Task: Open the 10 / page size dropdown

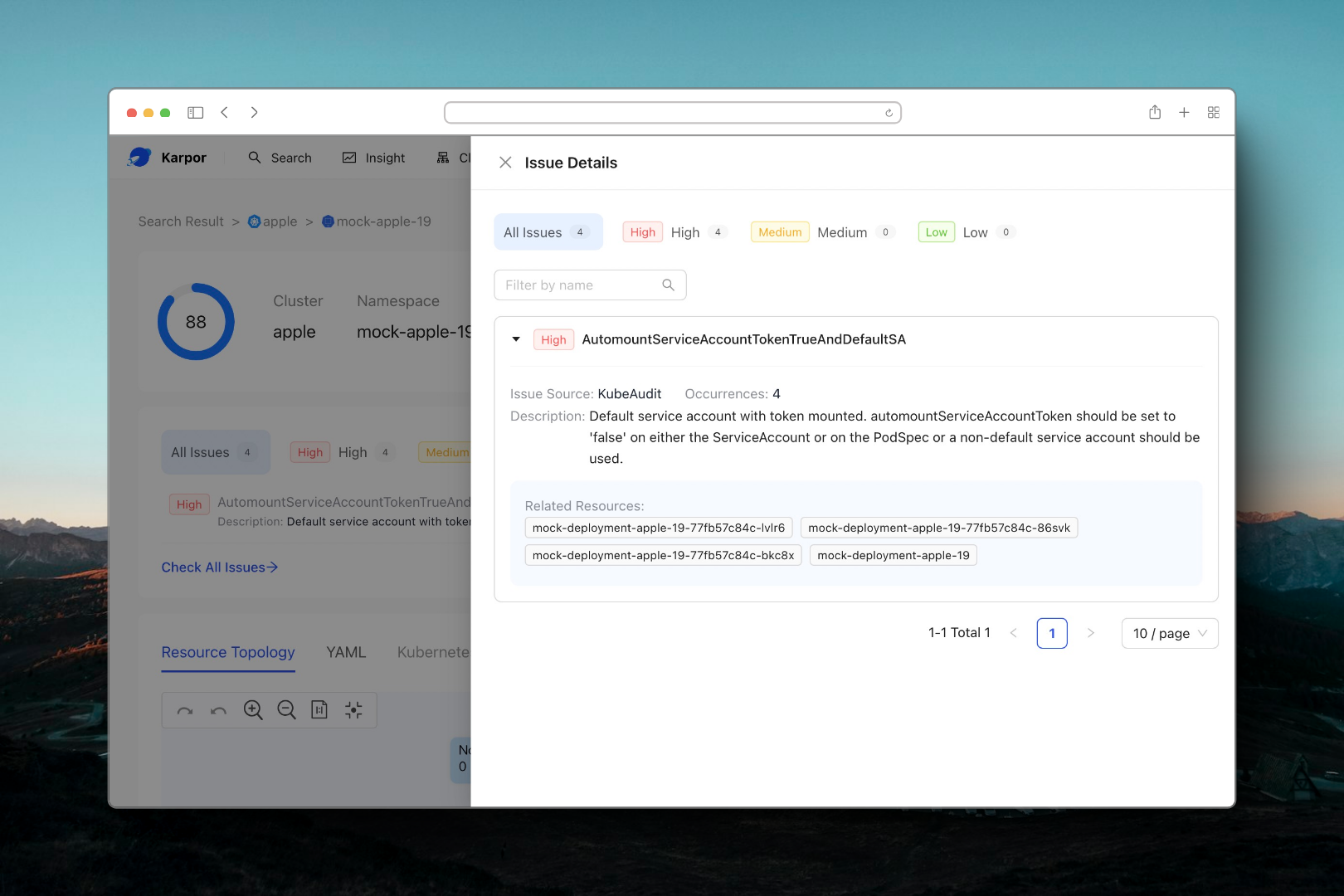Action: click(x=1169, y=633)
